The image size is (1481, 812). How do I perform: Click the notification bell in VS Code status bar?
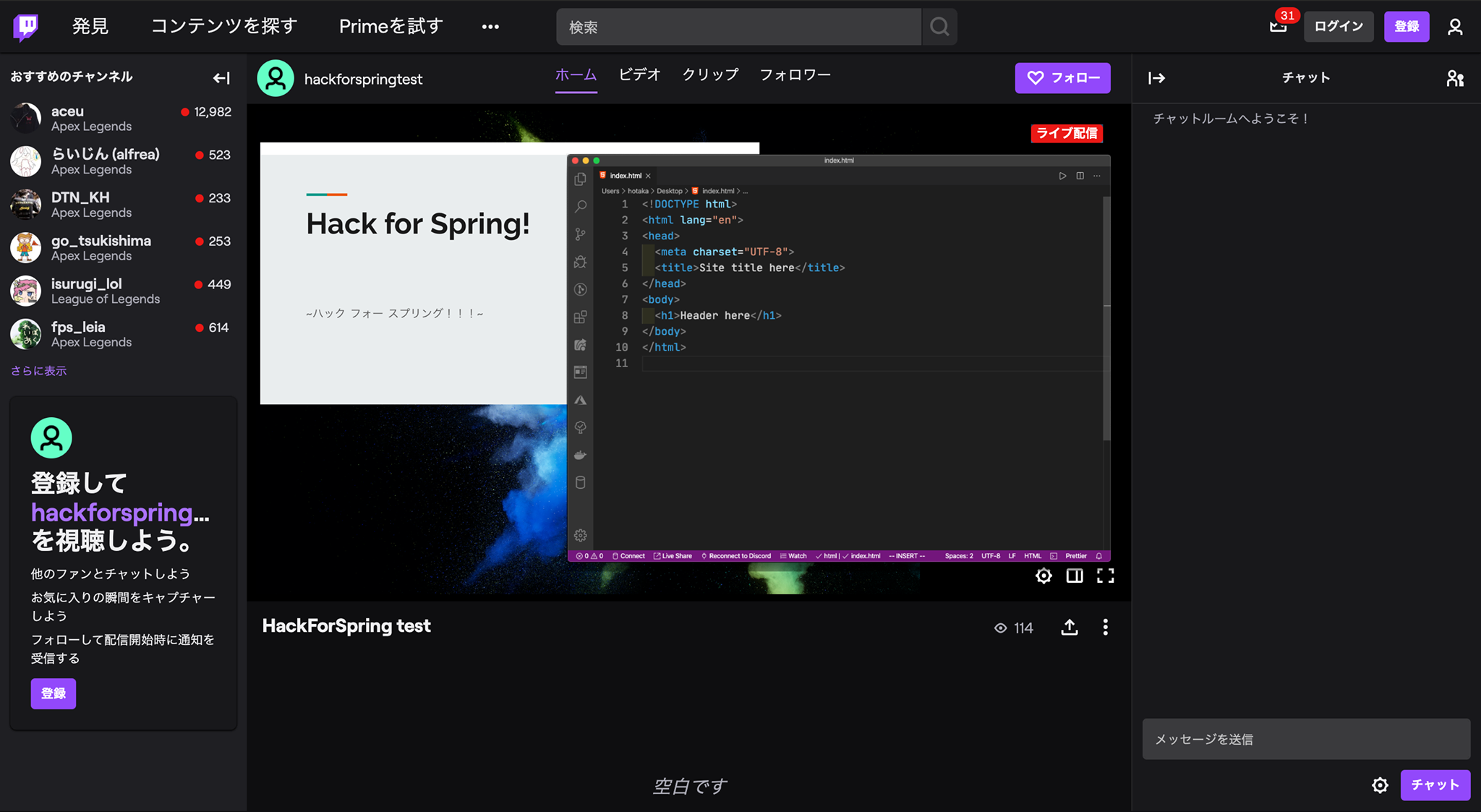[1099, 556]
